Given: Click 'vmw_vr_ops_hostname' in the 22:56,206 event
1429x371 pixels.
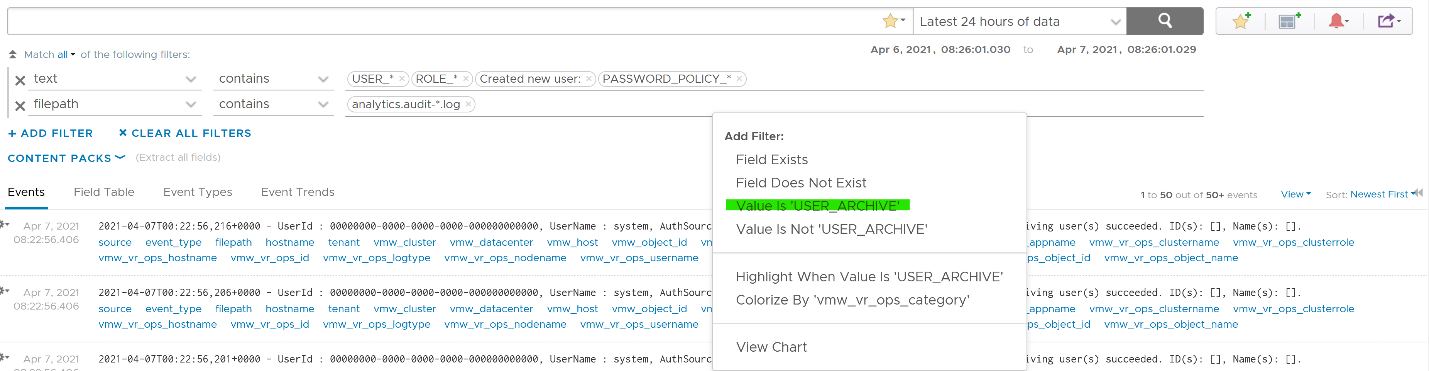Looking at the screenshot, I should tap(158, 325).
